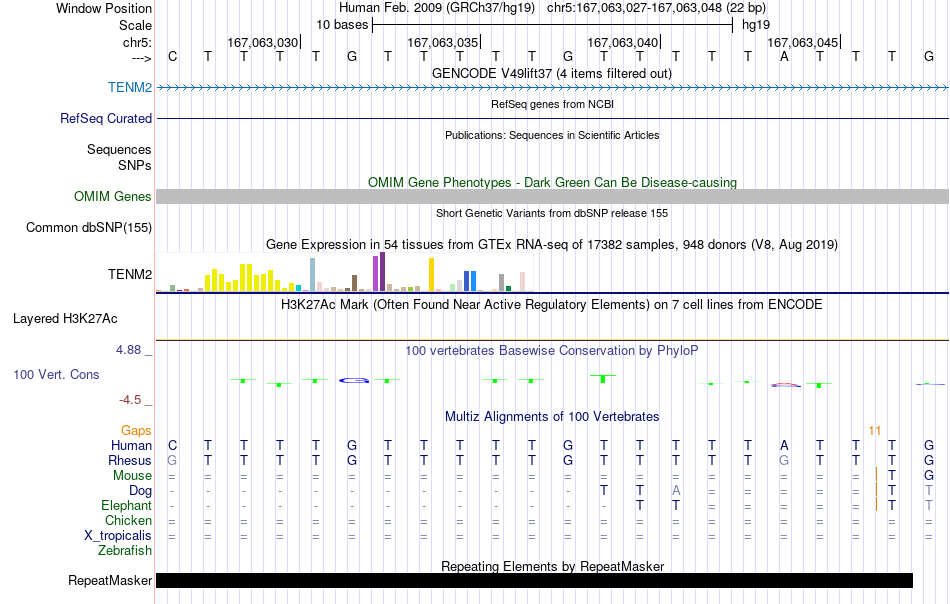The height and width of the screenshot is (604, 950).
Task: Click the Multiz Alignments of 100 Vertebrates title
Action: 552,417
